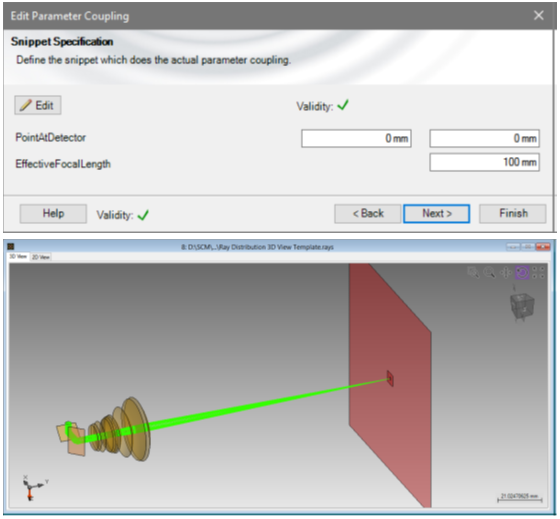
Task: Click the Back button
Action: pos(368,214)
